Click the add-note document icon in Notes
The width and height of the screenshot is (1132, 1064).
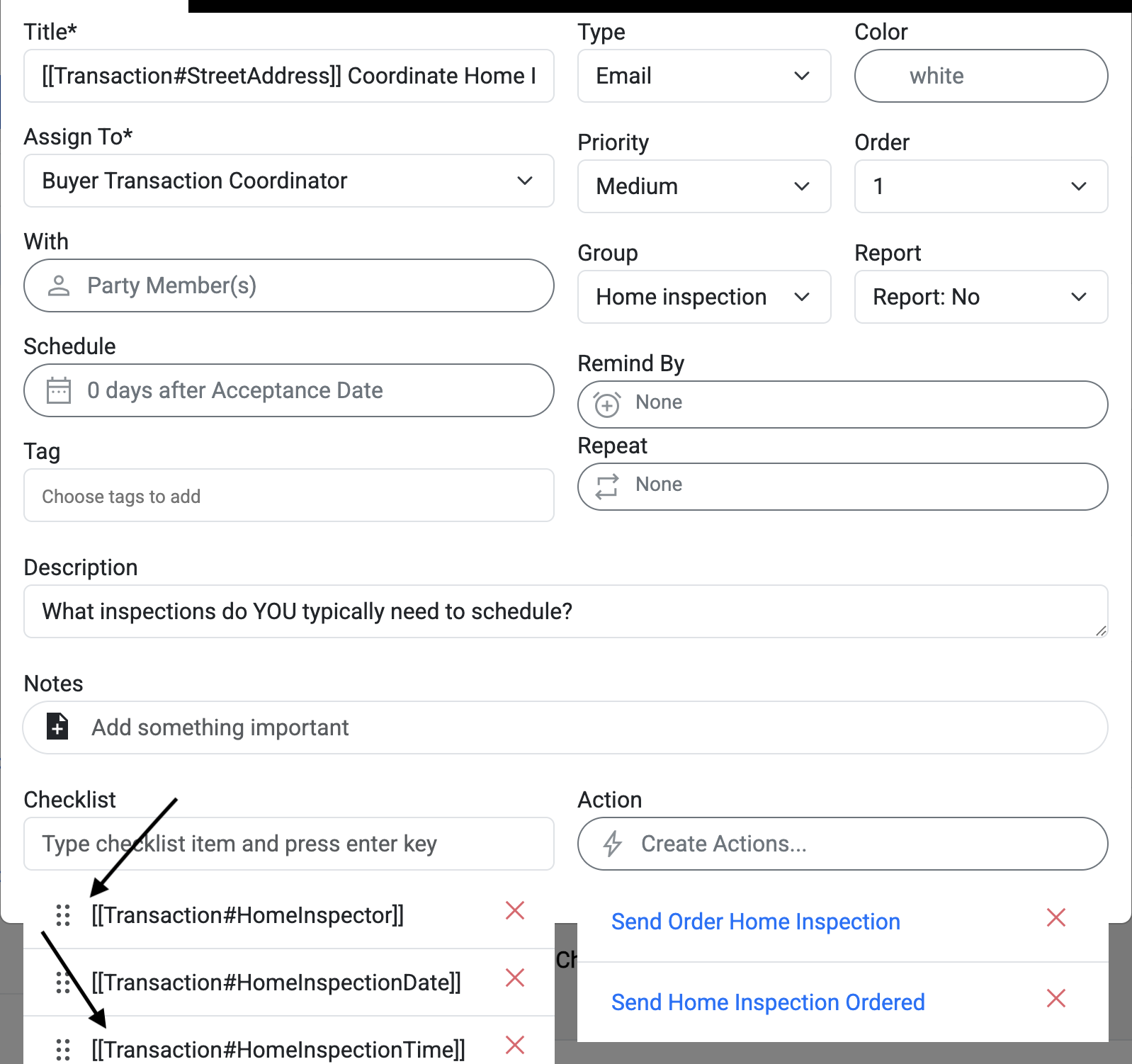(57, 727)
